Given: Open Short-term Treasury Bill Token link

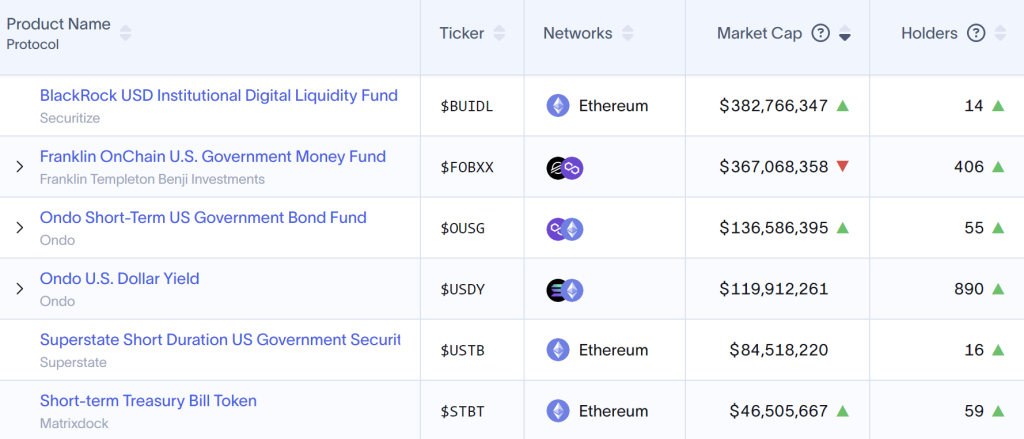Looking at the screenshot, I should [x=148, y=401].
